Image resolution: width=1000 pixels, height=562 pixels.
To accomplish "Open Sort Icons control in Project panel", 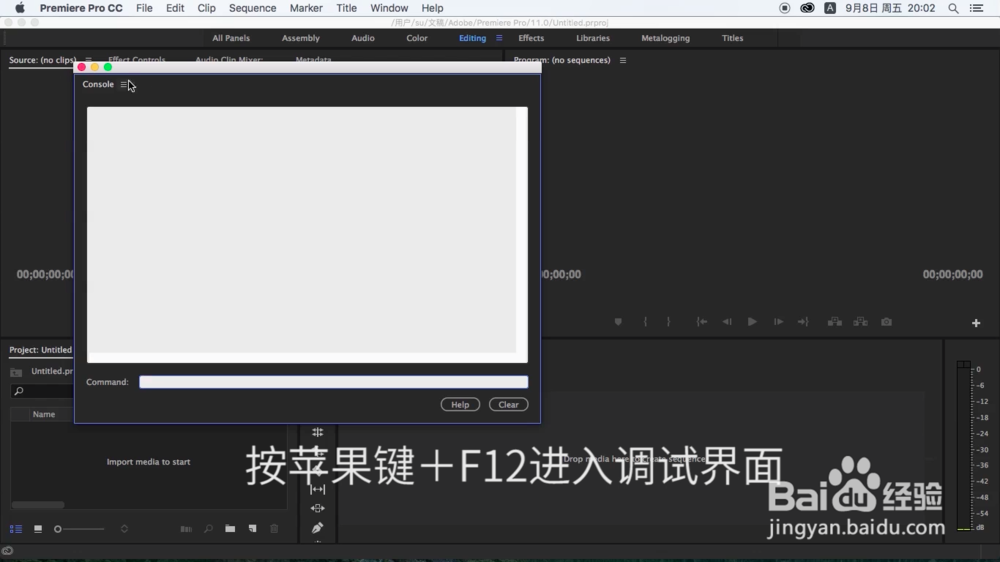I will tap(124, 529).
